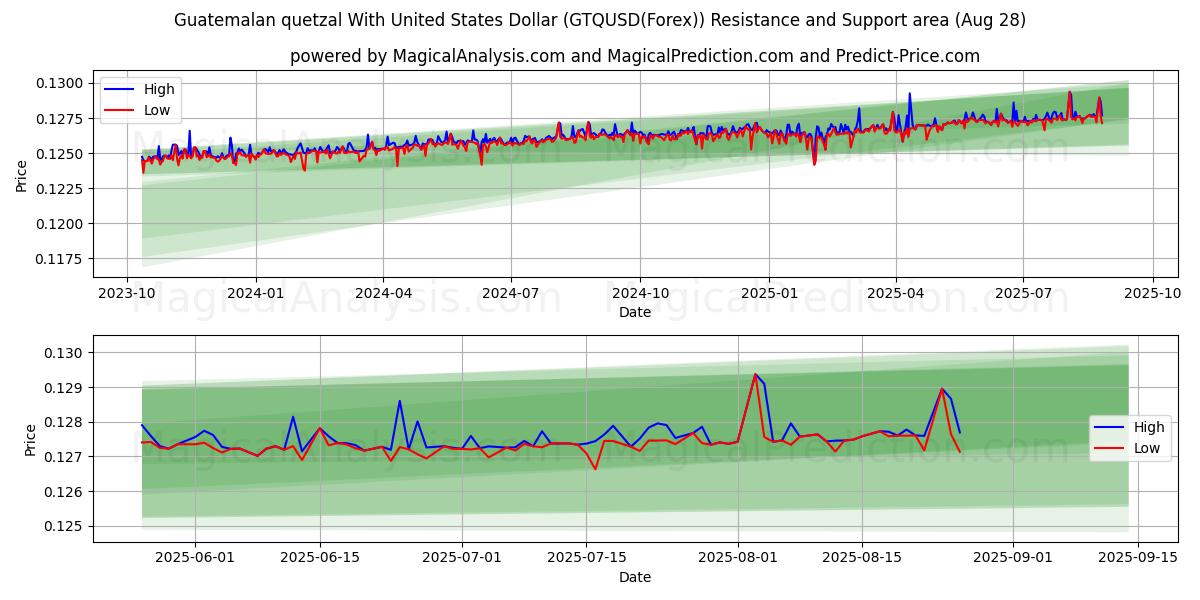This screenshot has height=600, width=1200.
Task: Click the 'powered by MagicalAnalysis.com' subtitle
Action: (635, 56)
